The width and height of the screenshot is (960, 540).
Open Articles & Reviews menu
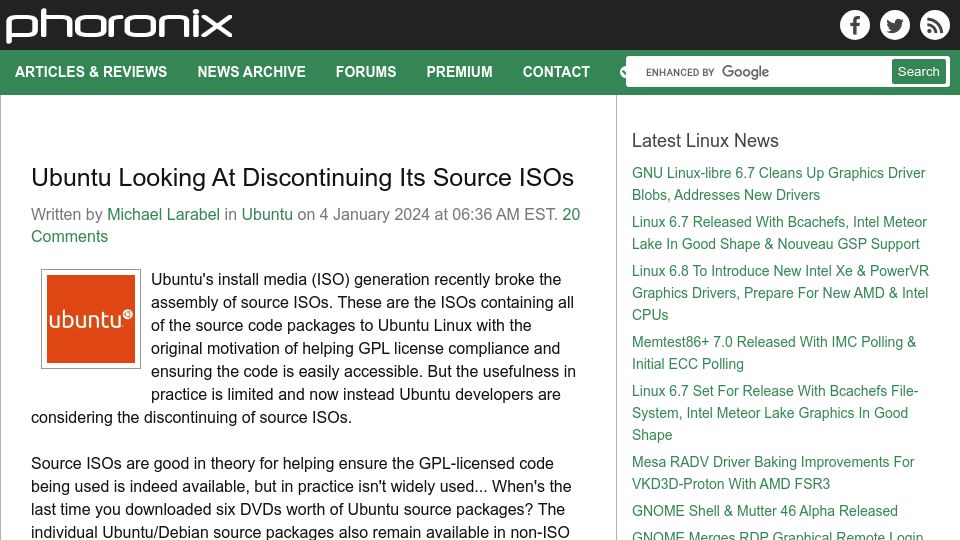tap(91, 72)
